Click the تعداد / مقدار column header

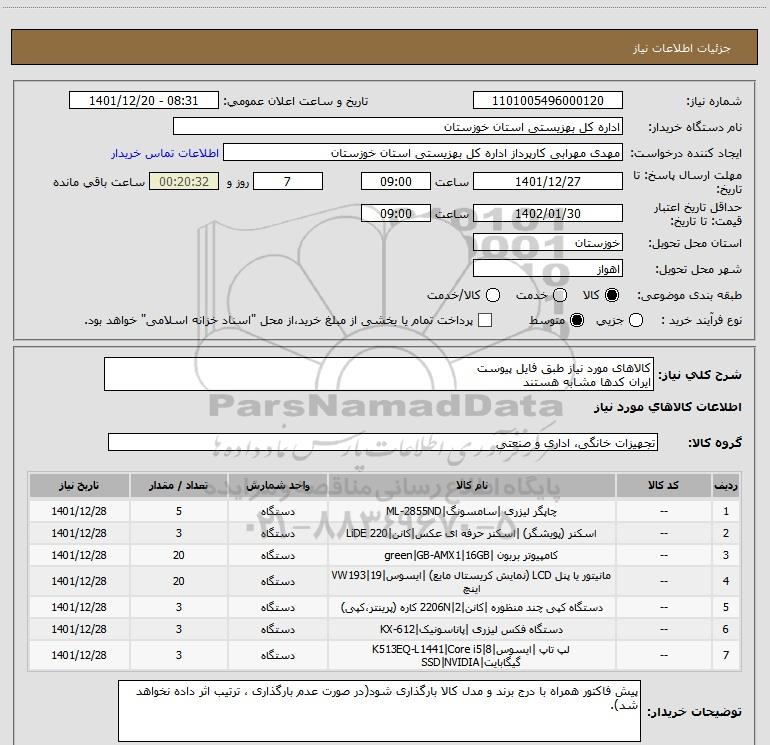pyautogui.click(x=178, y=486)
